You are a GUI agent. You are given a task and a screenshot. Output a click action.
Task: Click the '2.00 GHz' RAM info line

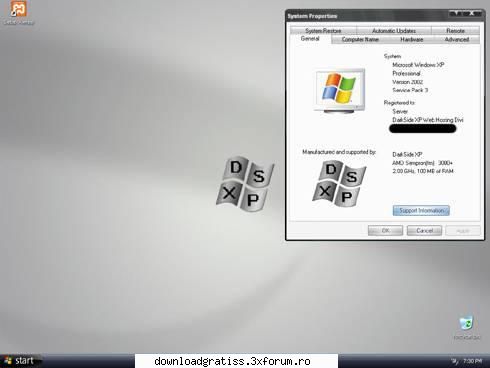coord(423,171)
